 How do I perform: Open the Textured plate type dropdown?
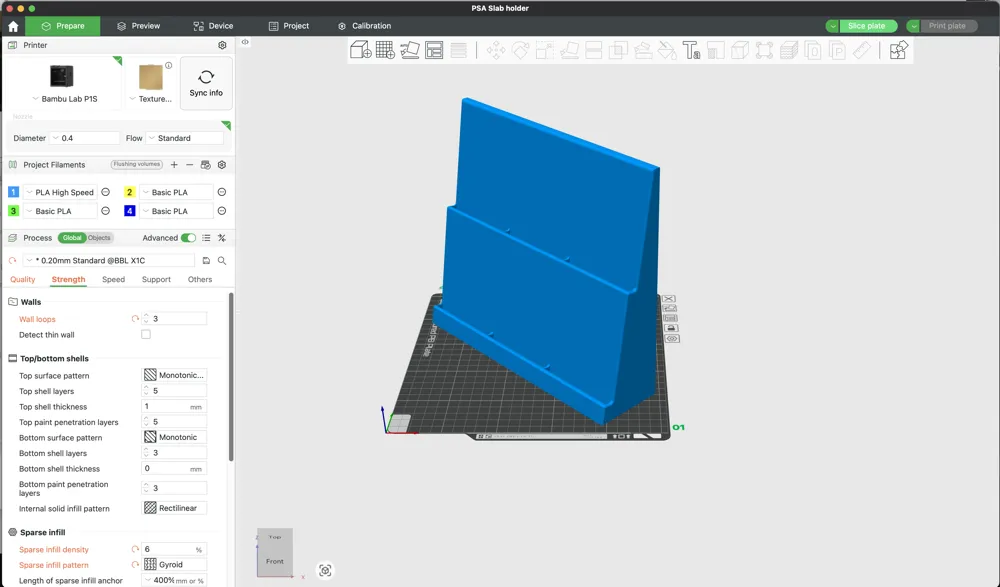pos(151,99)
